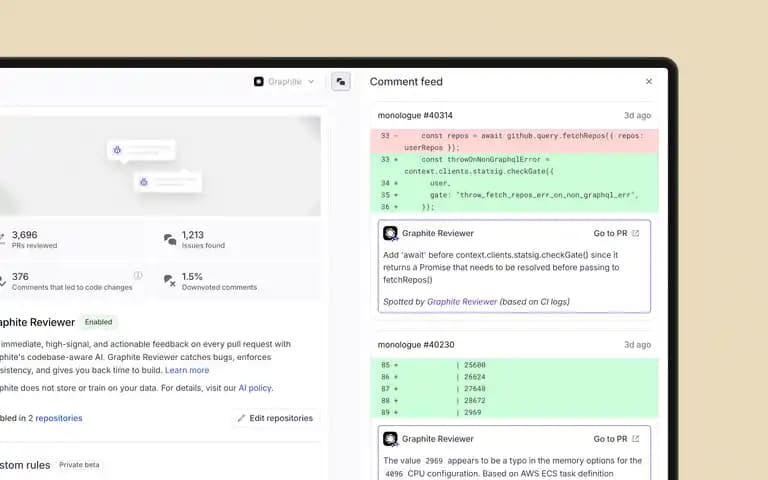The image size is (768, 480).
Task: Click the 'Add await before' review comment text
Action: (501, 267)
